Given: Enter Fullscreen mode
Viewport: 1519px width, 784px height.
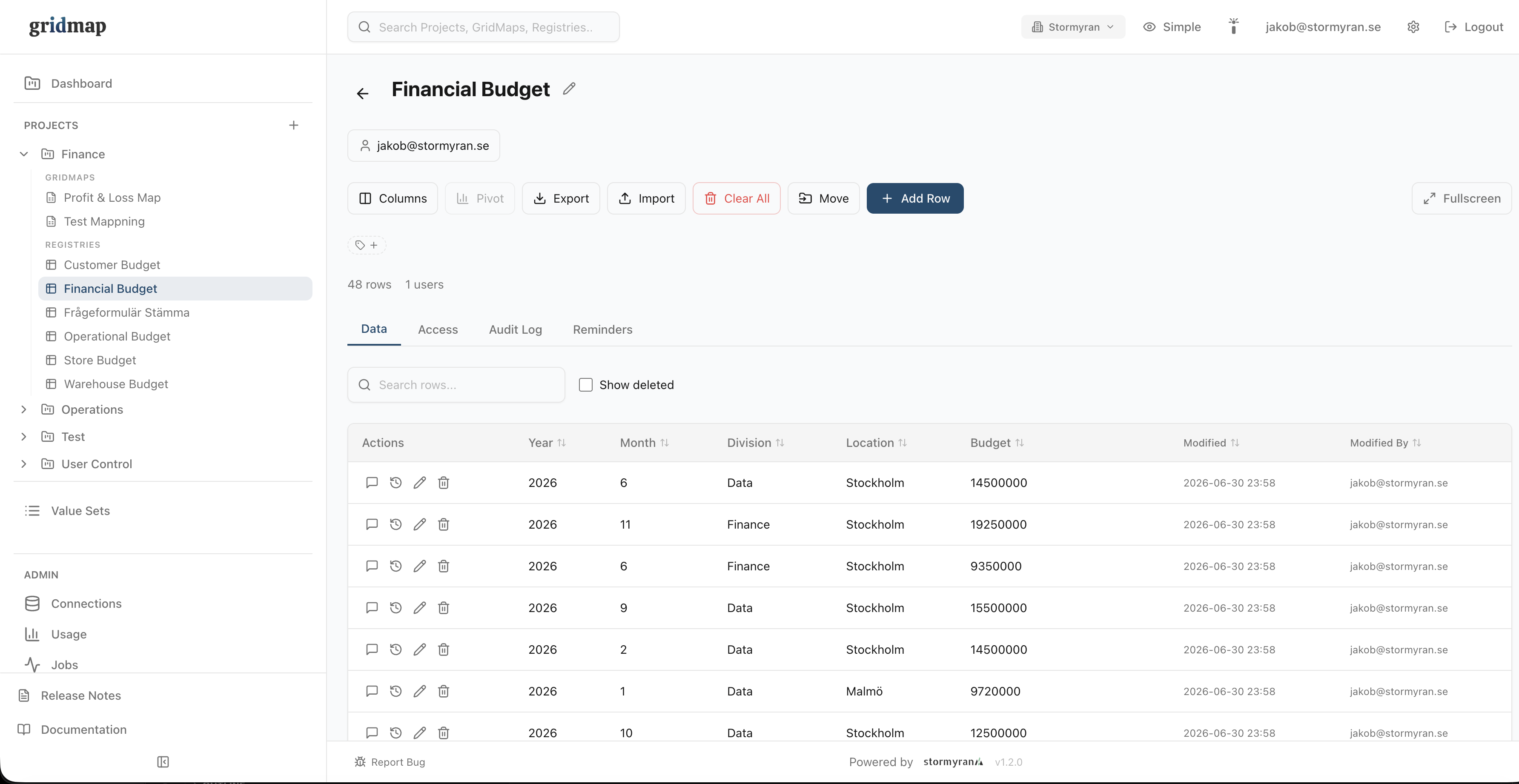Looking at the screenshot, I should (x=1461, y=199).
